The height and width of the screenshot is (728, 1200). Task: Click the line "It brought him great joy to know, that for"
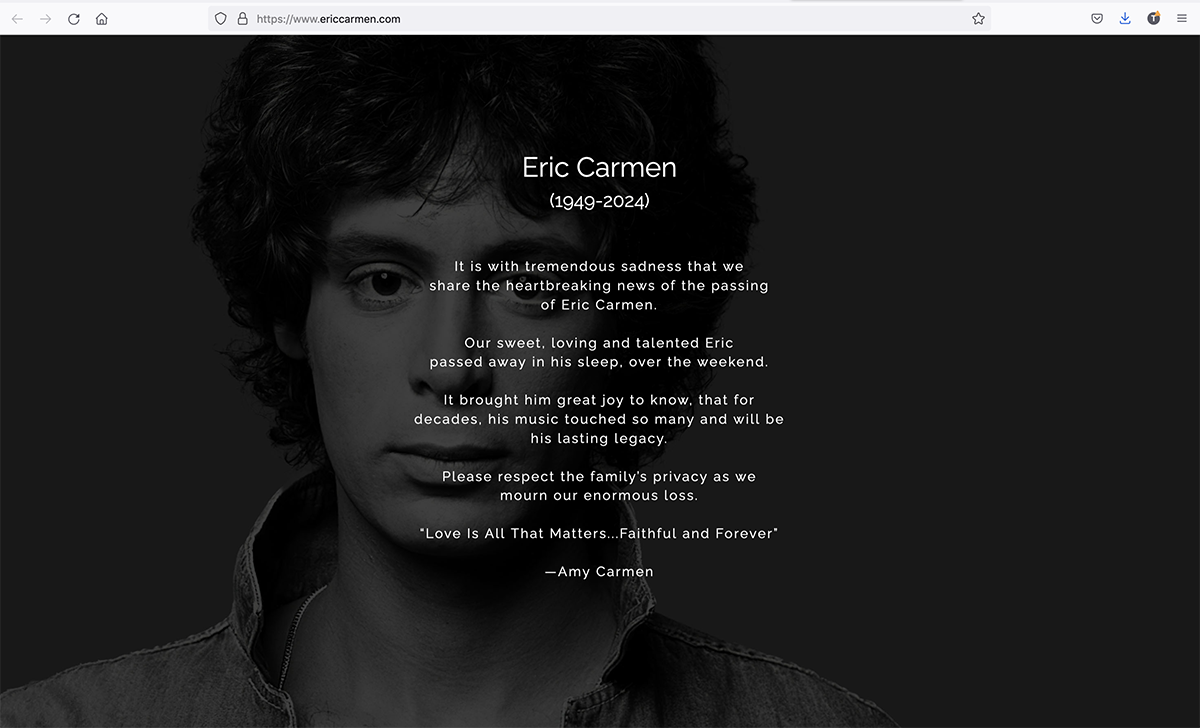coord(599,400)
